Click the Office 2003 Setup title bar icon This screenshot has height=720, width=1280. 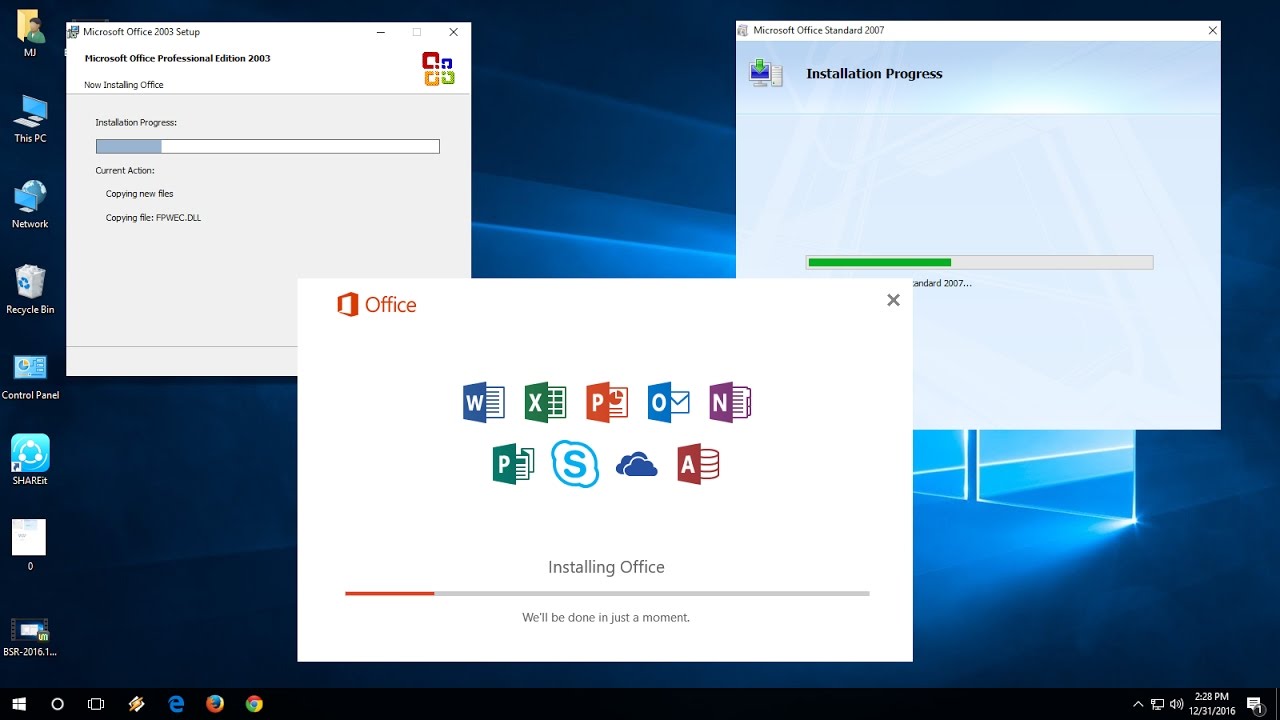click(x=73, y=32)
